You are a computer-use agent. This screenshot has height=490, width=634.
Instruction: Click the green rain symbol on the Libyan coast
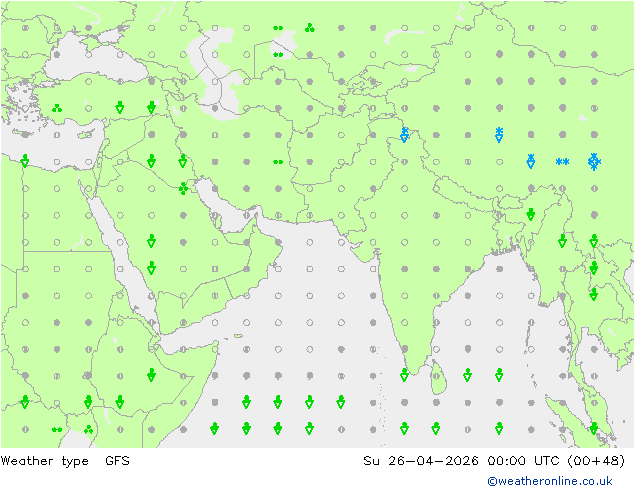[25, 161]
